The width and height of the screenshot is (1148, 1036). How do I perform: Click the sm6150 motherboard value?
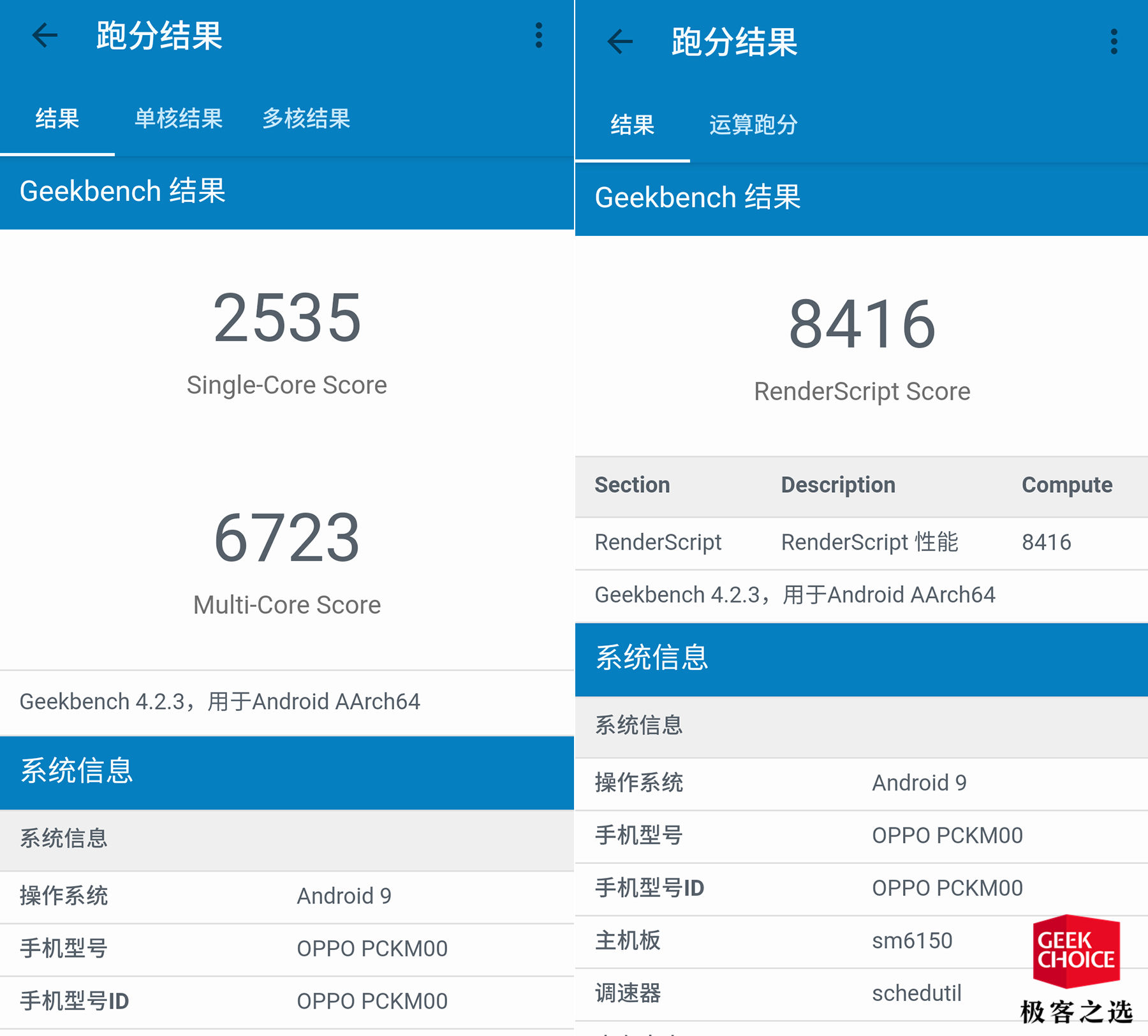pyautogui.click(x=912, y=941)
